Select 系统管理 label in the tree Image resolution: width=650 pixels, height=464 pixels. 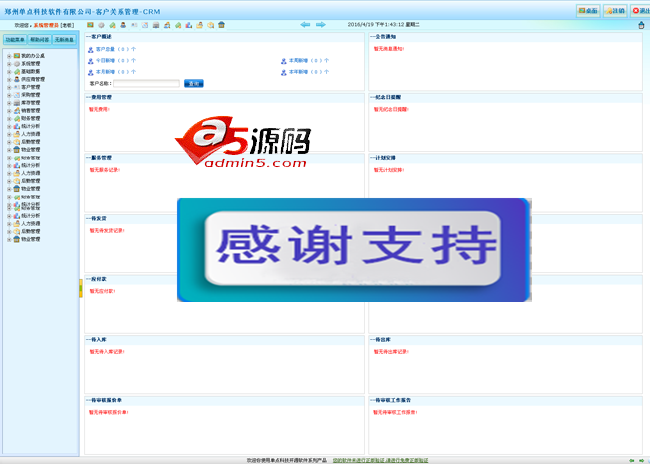tap(31, 64)
